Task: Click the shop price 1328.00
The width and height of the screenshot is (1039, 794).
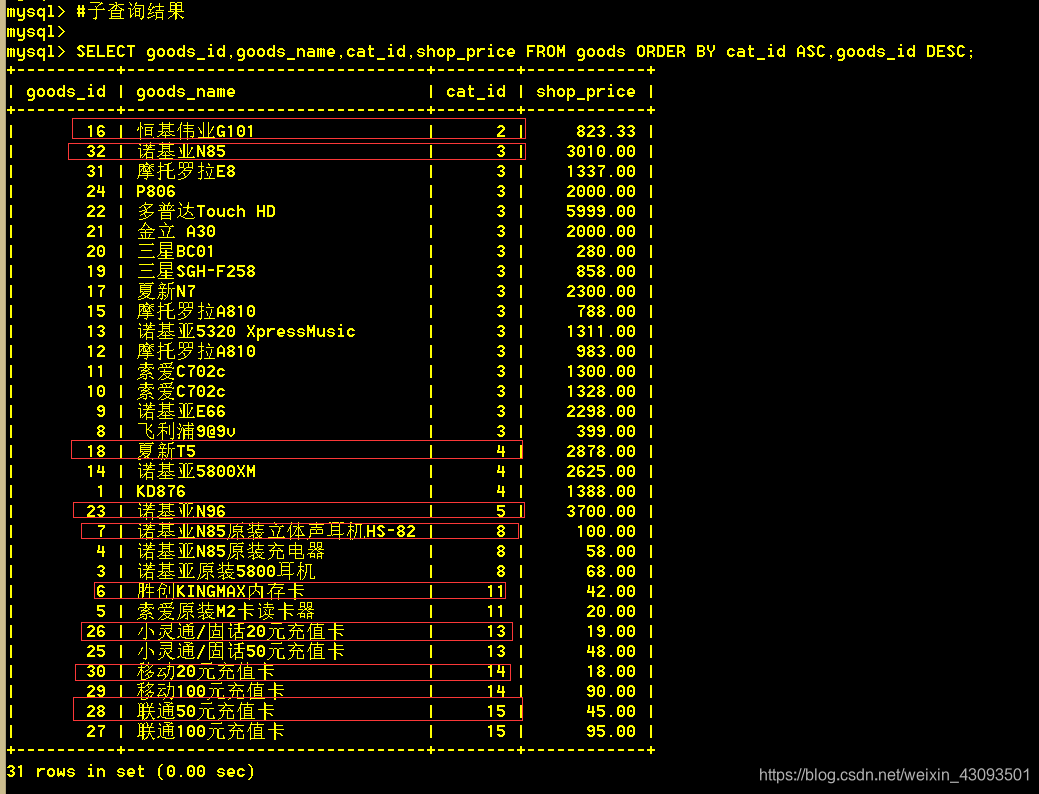Action: pos(601,391)
